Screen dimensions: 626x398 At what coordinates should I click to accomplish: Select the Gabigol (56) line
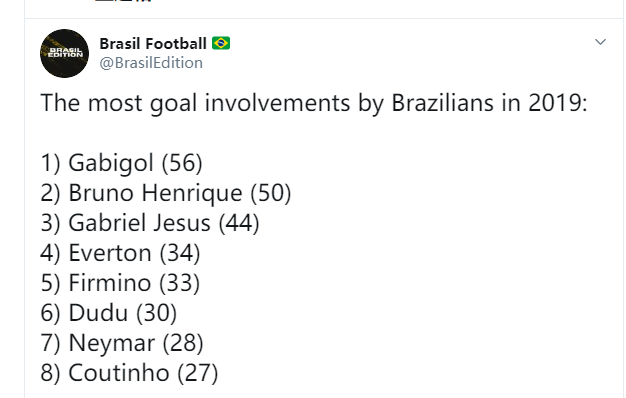pyautogui.click(x=121, y=163)
